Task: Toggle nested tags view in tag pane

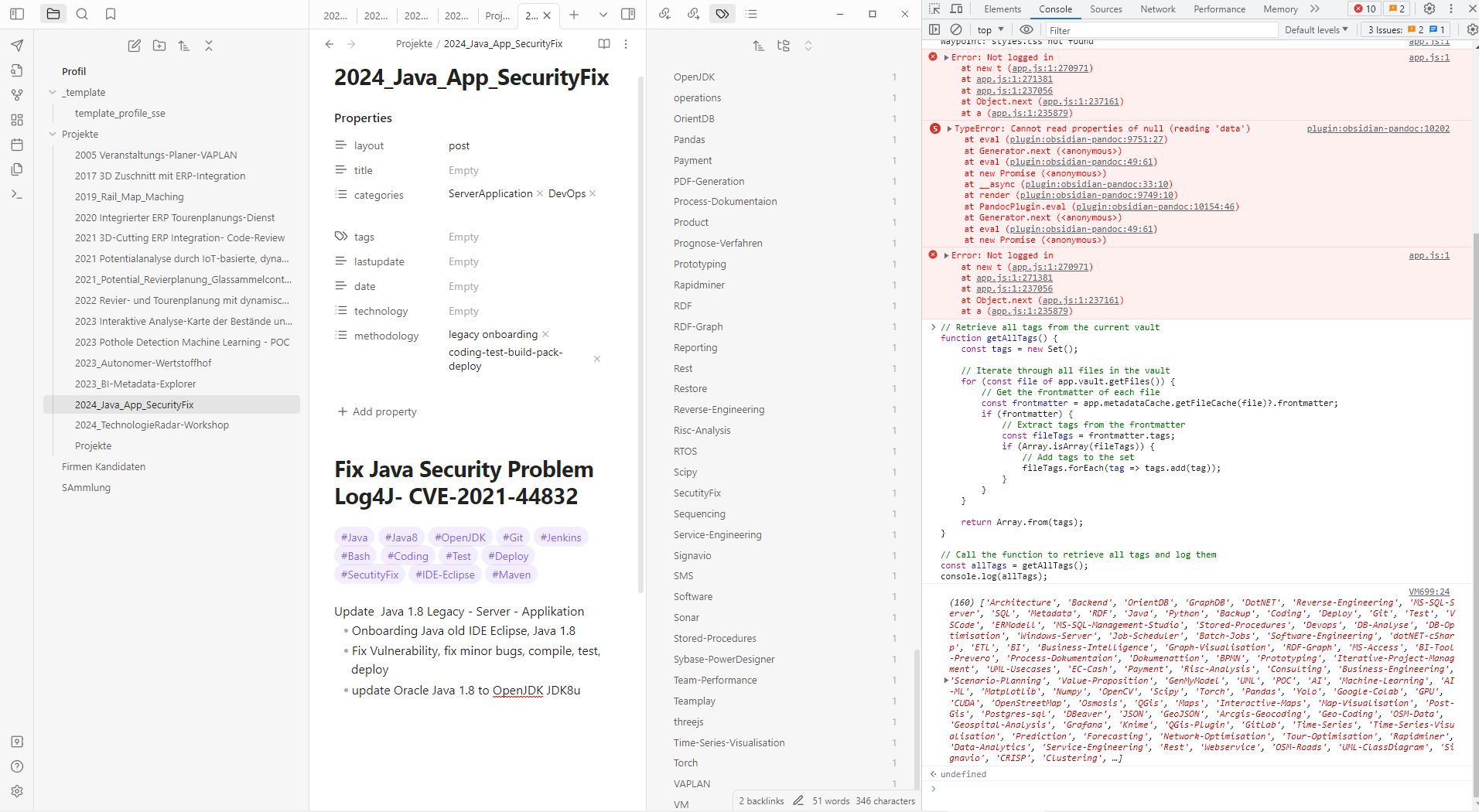Action: [x=784, y=46]
